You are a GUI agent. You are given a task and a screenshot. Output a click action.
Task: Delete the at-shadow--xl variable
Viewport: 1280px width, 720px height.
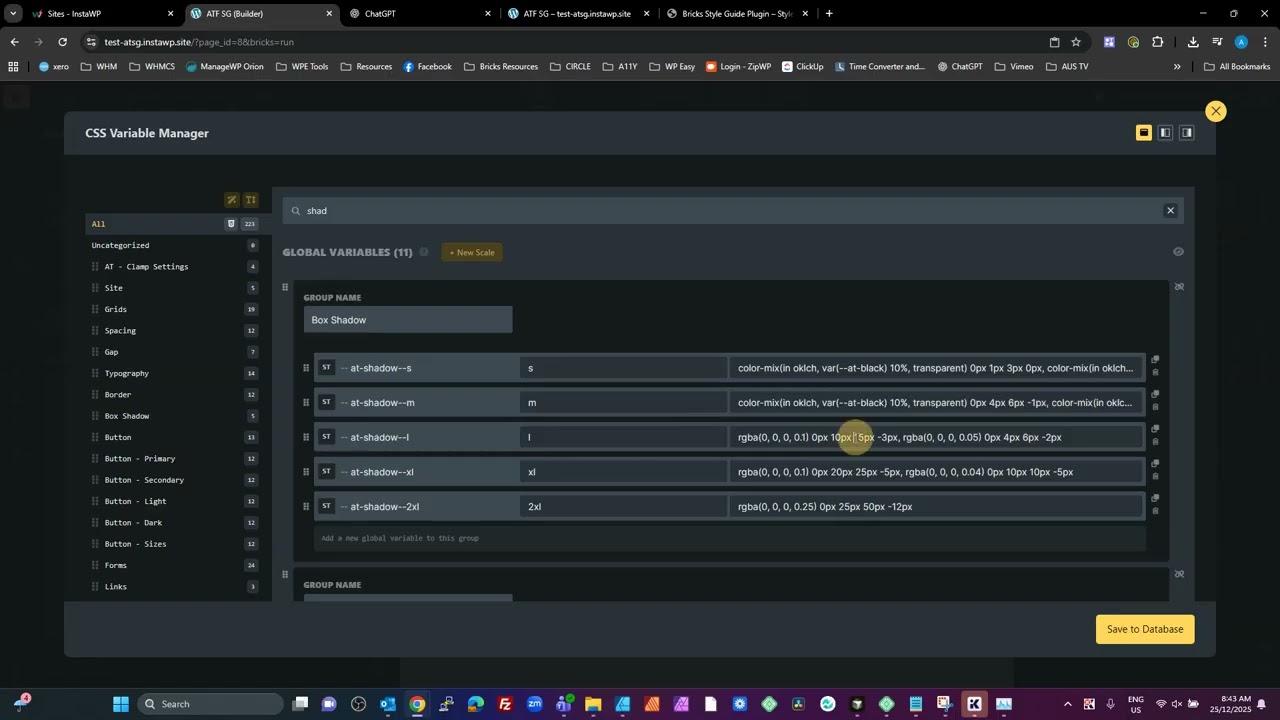(1155, 477)
